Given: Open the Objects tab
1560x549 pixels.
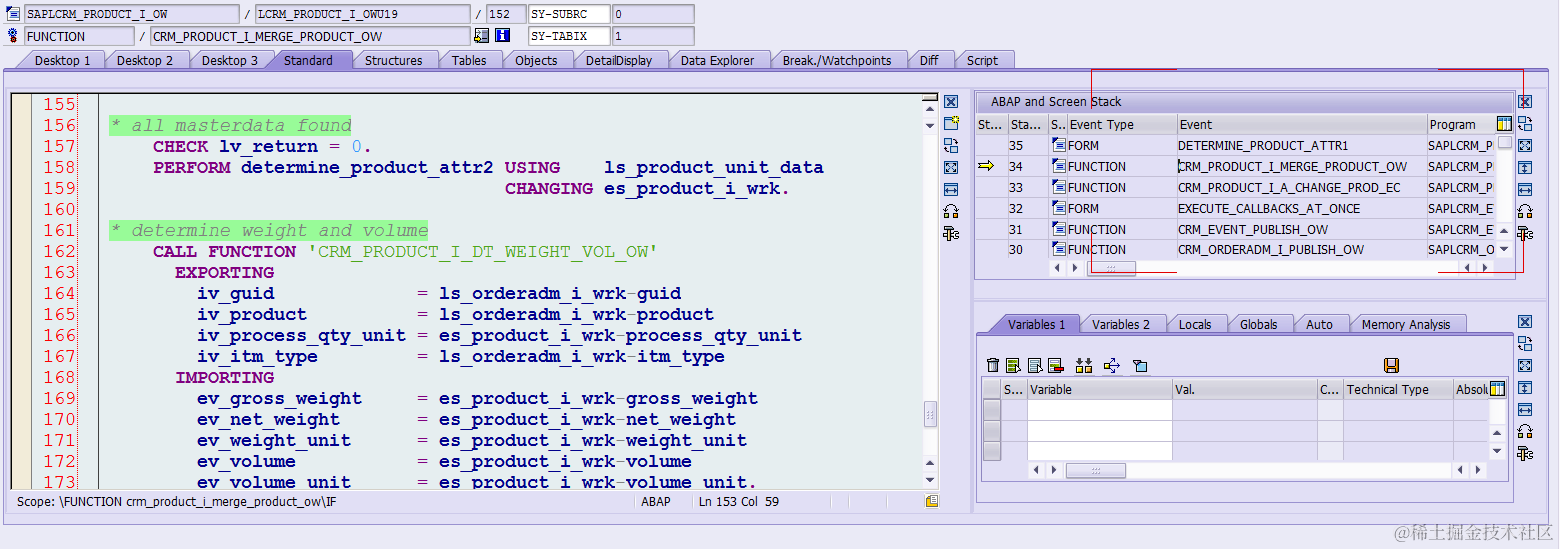Looking at the screenshot, I should pos(536,60).
